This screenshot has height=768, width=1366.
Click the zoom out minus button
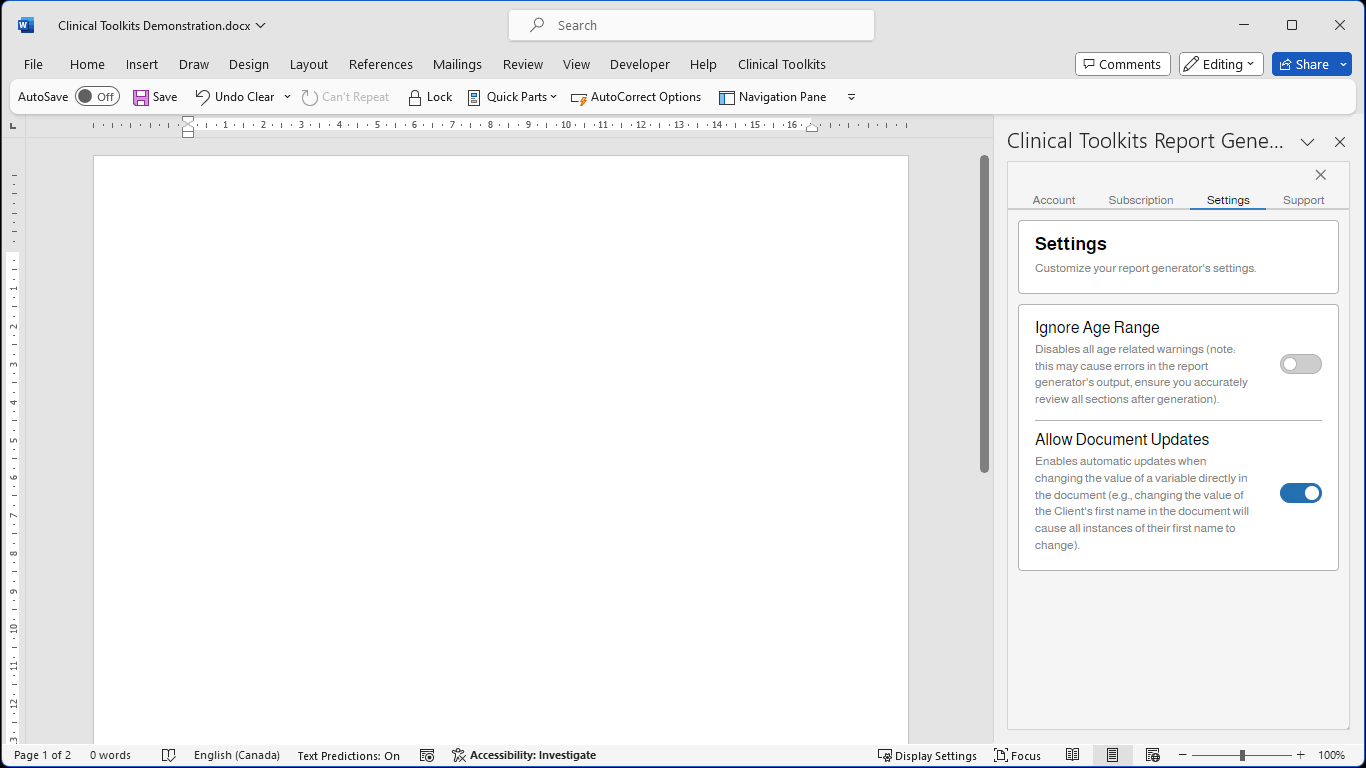click(1183, 756)
